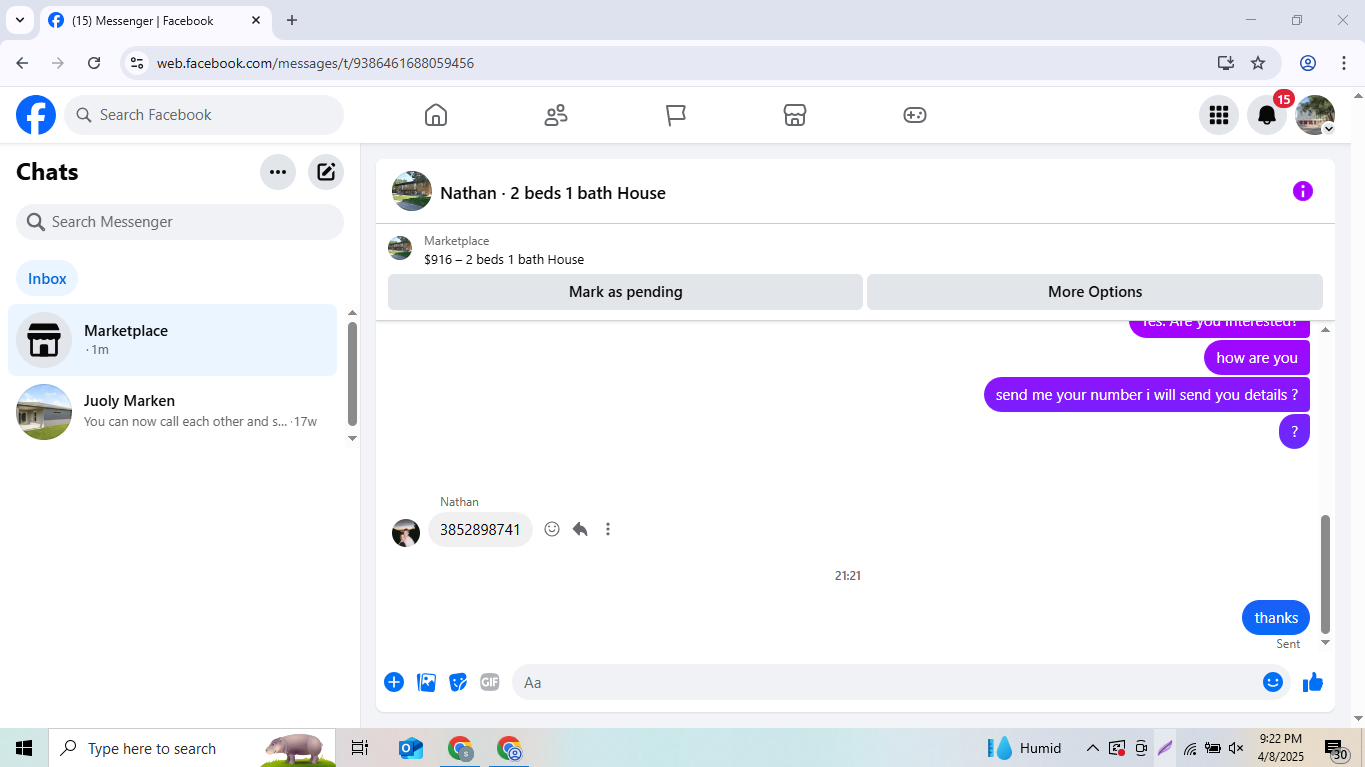Open the emoji picker
The image size is (1365, 767).
click(1273, 682)
